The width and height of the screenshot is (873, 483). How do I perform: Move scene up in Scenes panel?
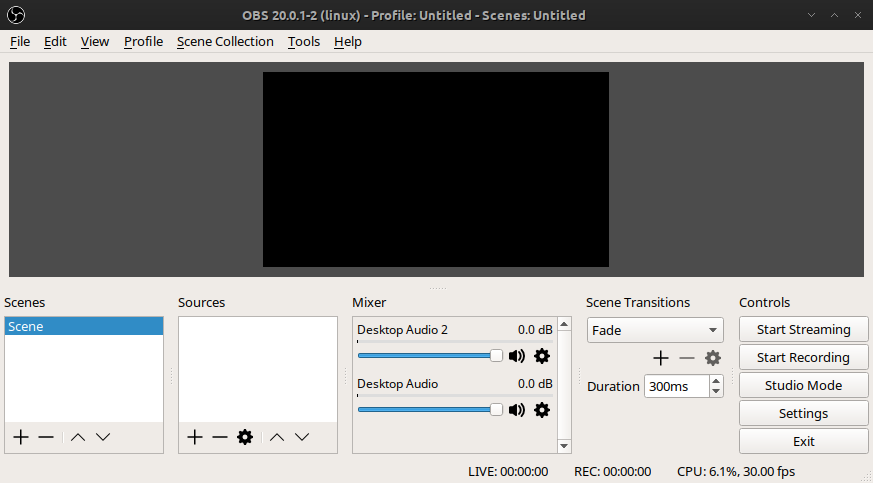[78, 437]
